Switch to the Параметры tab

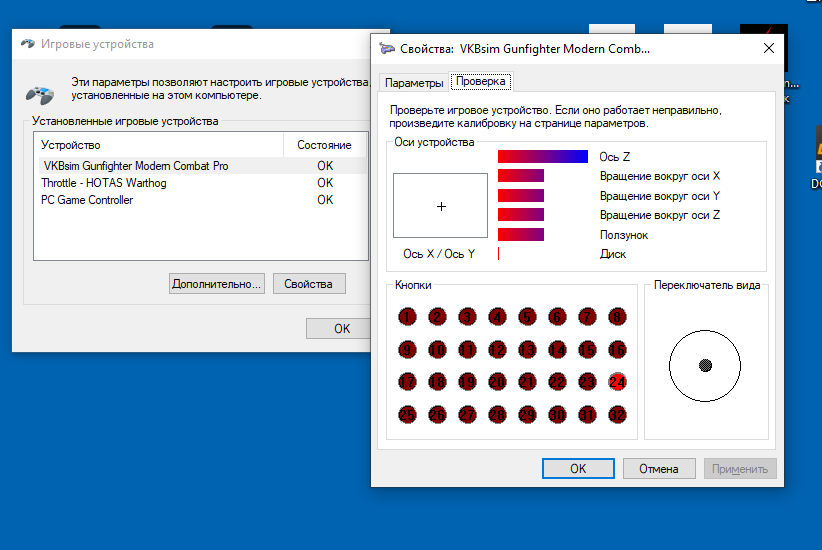point(414,83)
